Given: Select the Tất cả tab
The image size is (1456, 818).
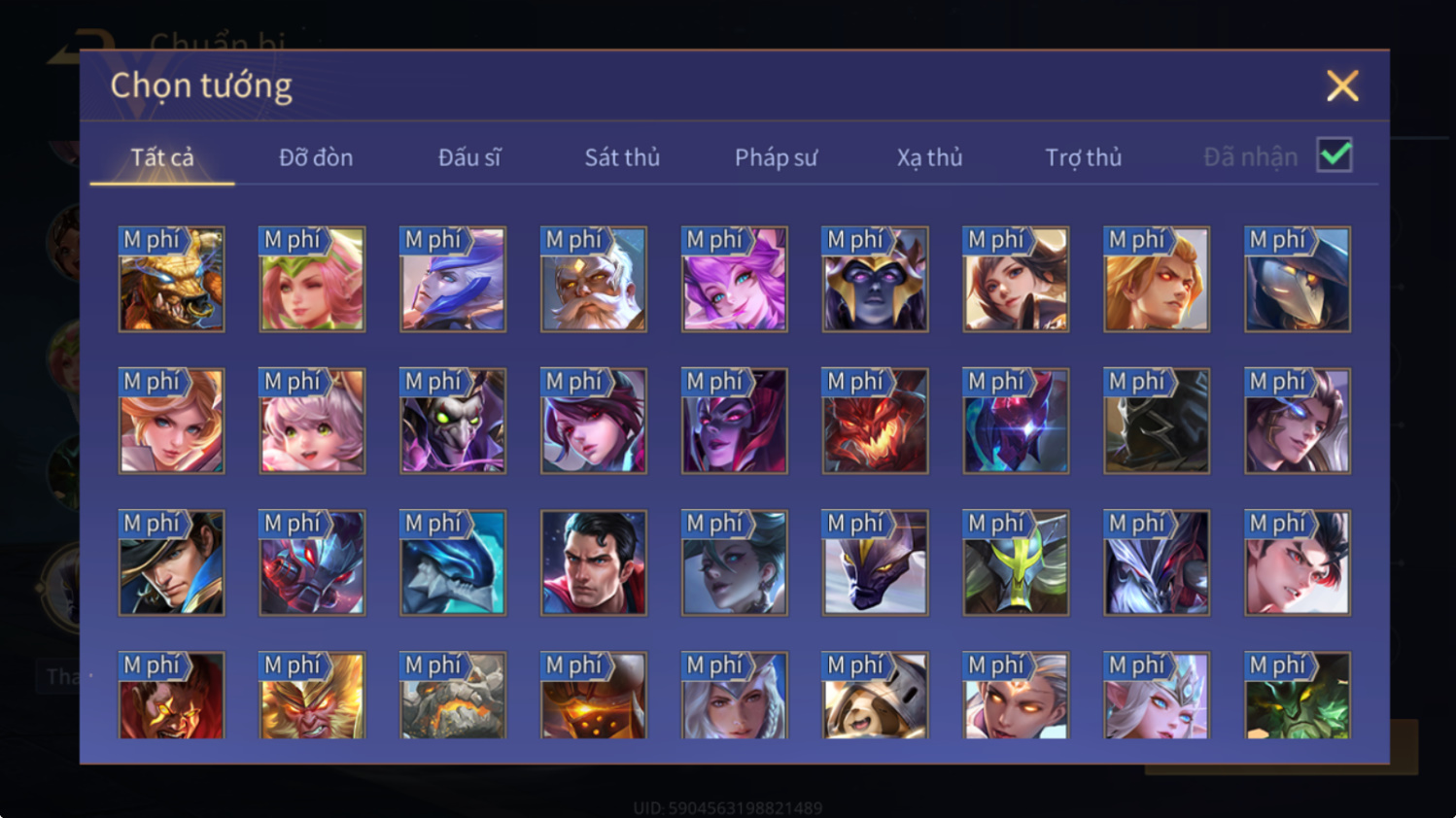Looking at the screenshot, I should tap(162, 157).
